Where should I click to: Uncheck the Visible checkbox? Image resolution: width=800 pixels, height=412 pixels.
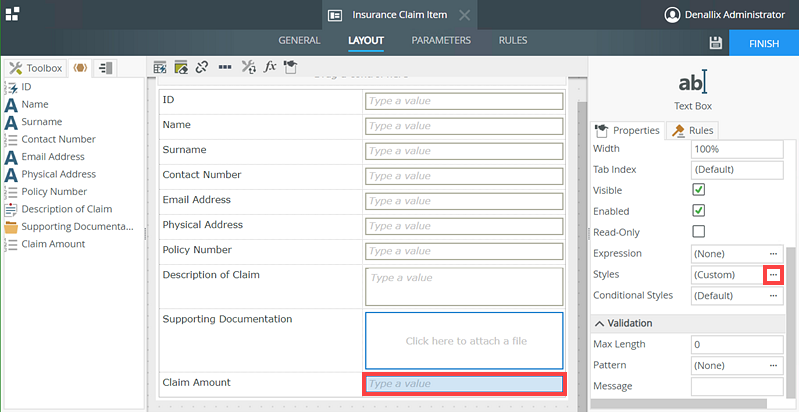pos(699,190)
